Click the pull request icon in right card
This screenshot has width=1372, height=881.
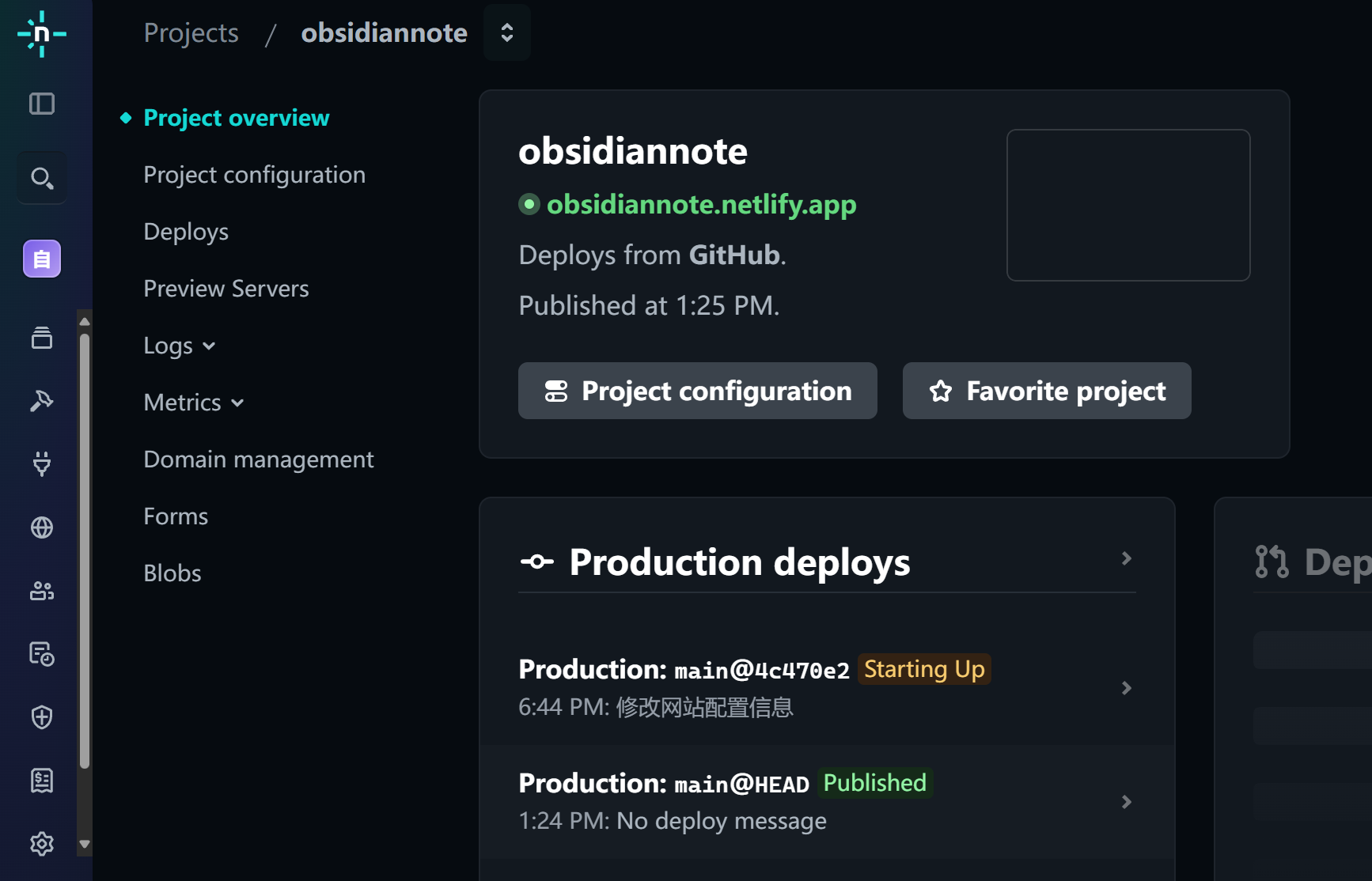tap(1272, 562)
